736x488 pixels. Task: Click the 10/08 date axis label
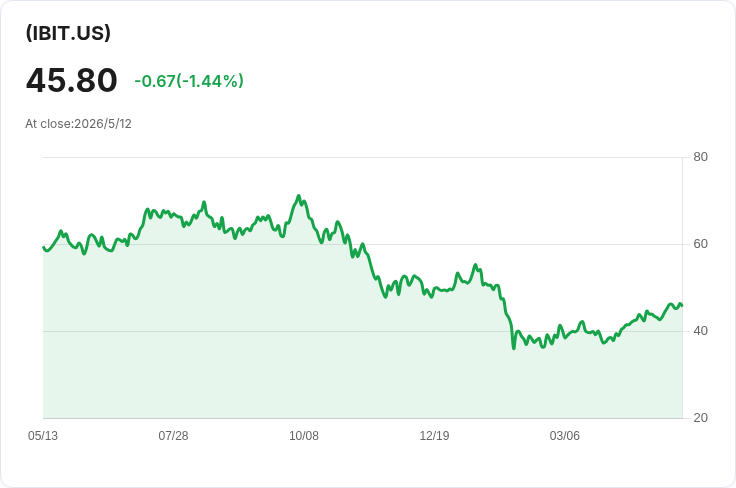coord(304,436)
